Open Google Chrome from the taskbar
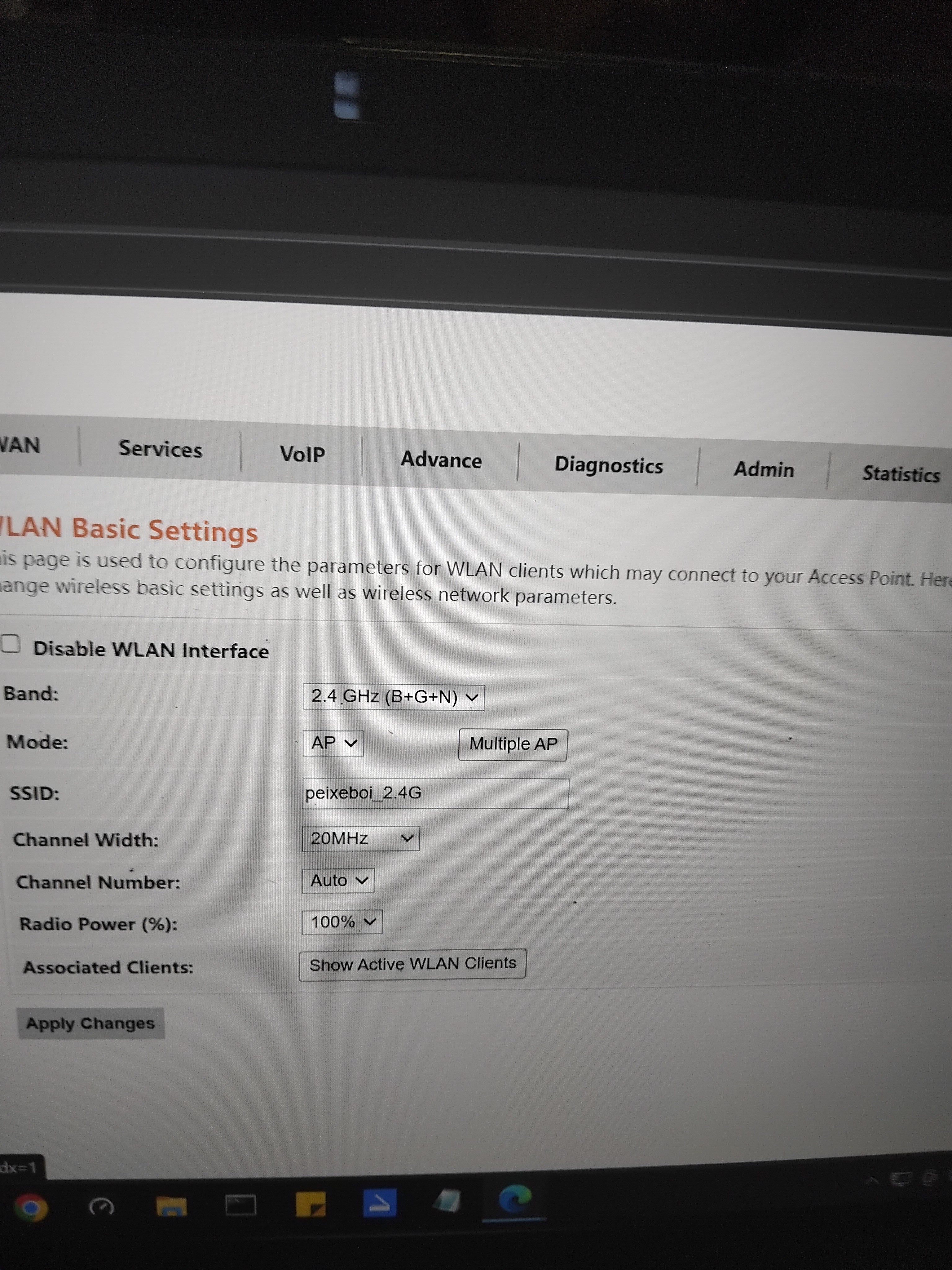952x1270 pixels. tap(30, 1207)
